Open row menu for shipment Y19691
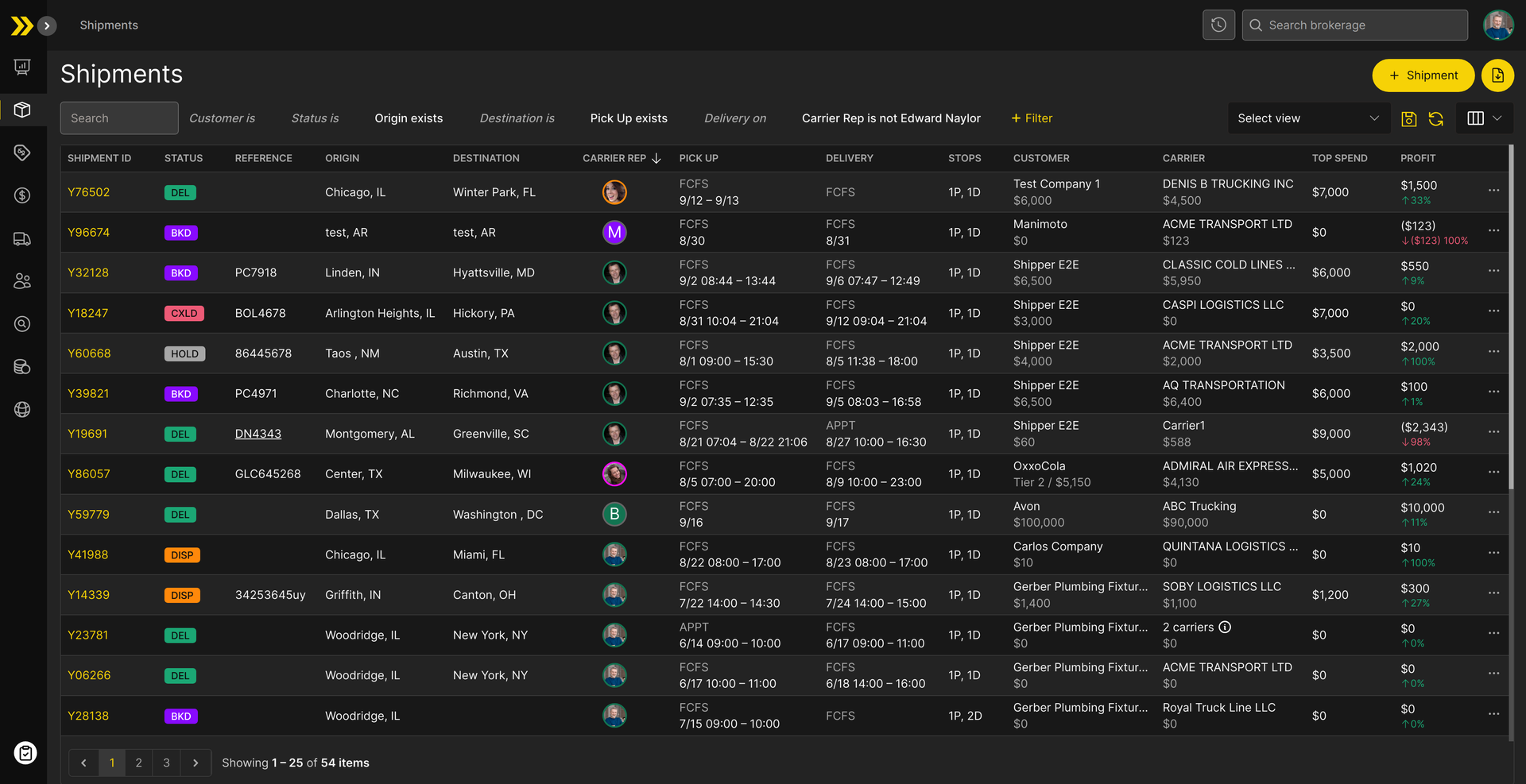This screenshot has width=1526, height=784. point(1493,432)
